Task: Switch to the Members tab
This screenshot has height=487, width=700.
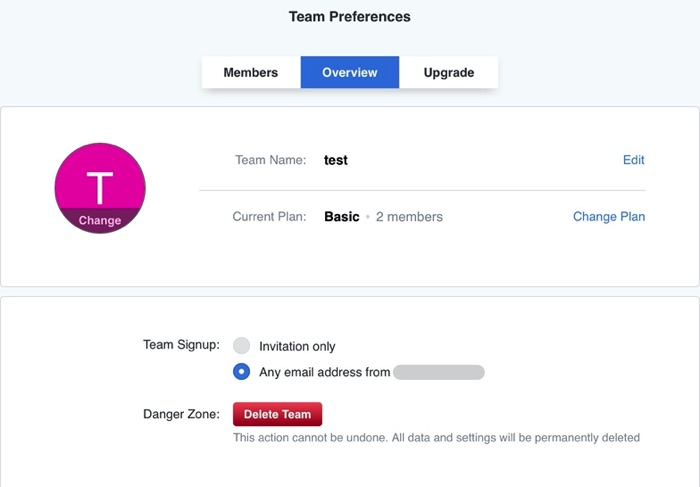Action: tap(250, 73)
